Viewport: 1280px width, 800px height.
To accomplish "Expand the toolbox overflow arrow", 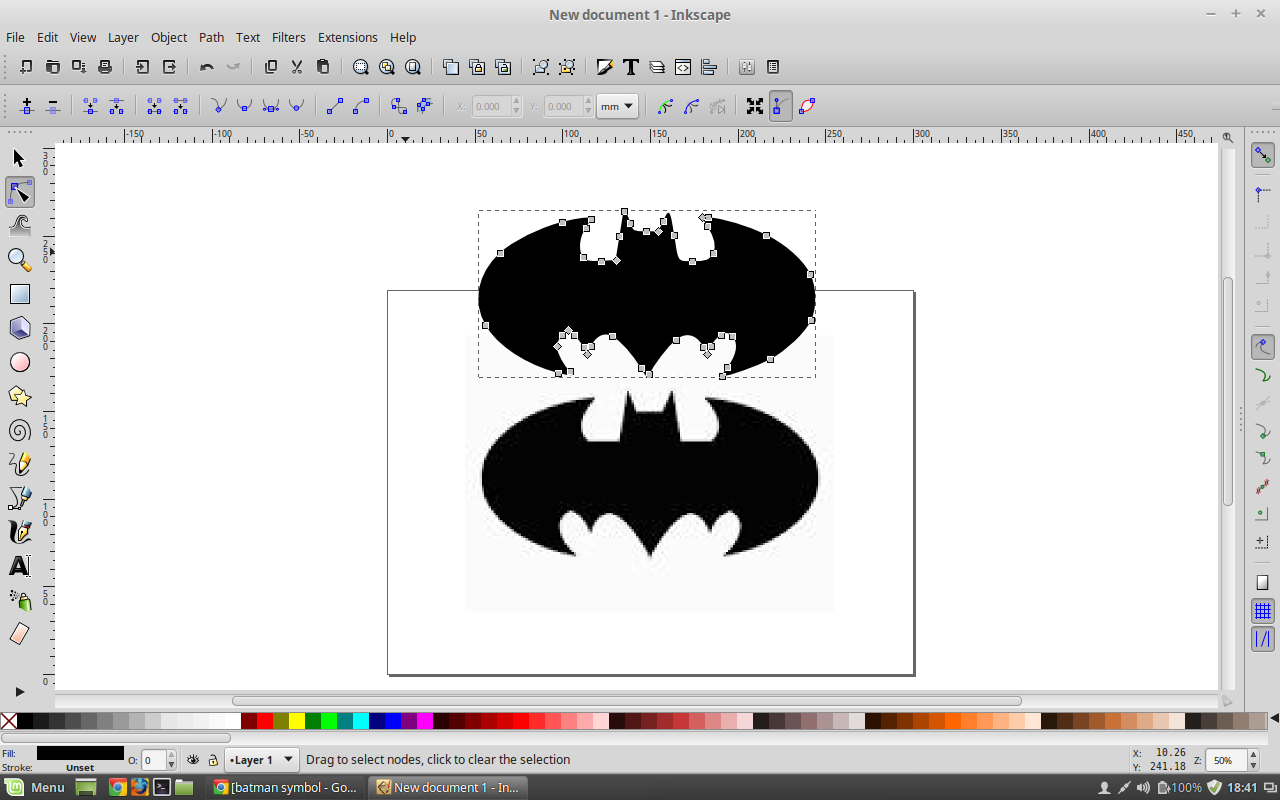I will tap(19, 691).
